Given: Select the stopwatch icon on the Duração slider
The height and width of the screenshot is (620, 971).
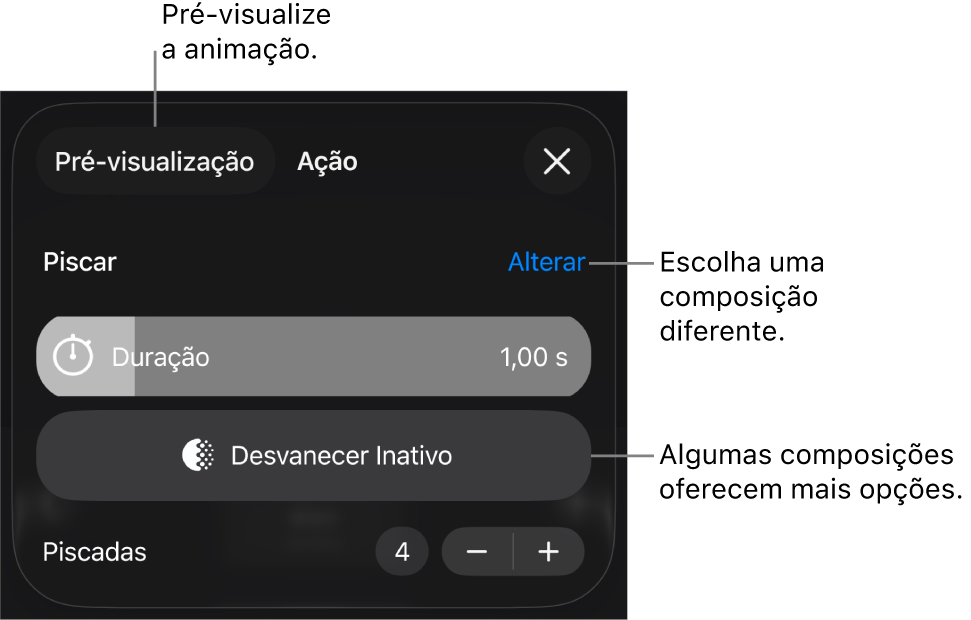Looking at the screenshot, I should [x=78, y=356].
